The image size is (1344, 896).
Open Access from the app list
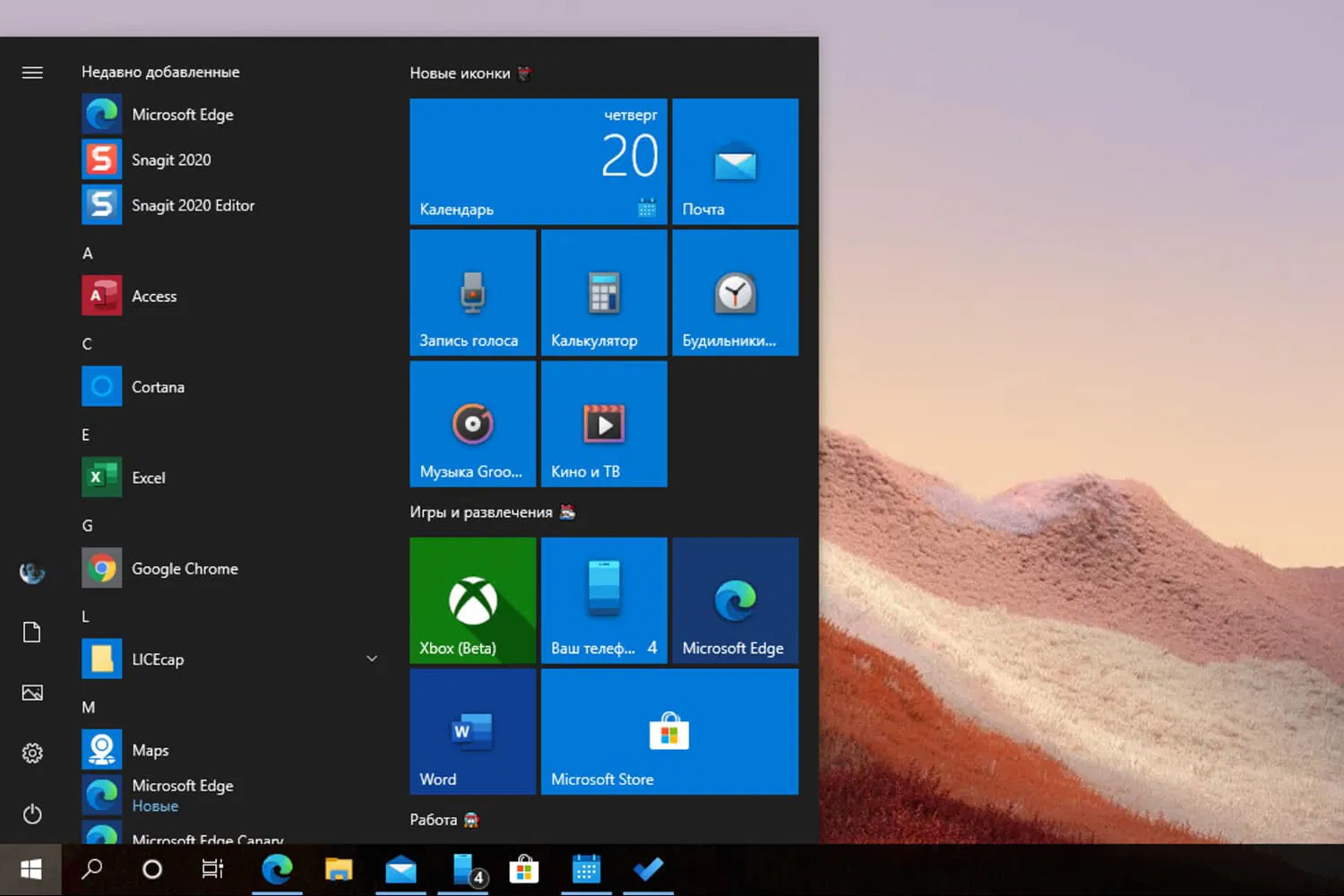point(153,296)
